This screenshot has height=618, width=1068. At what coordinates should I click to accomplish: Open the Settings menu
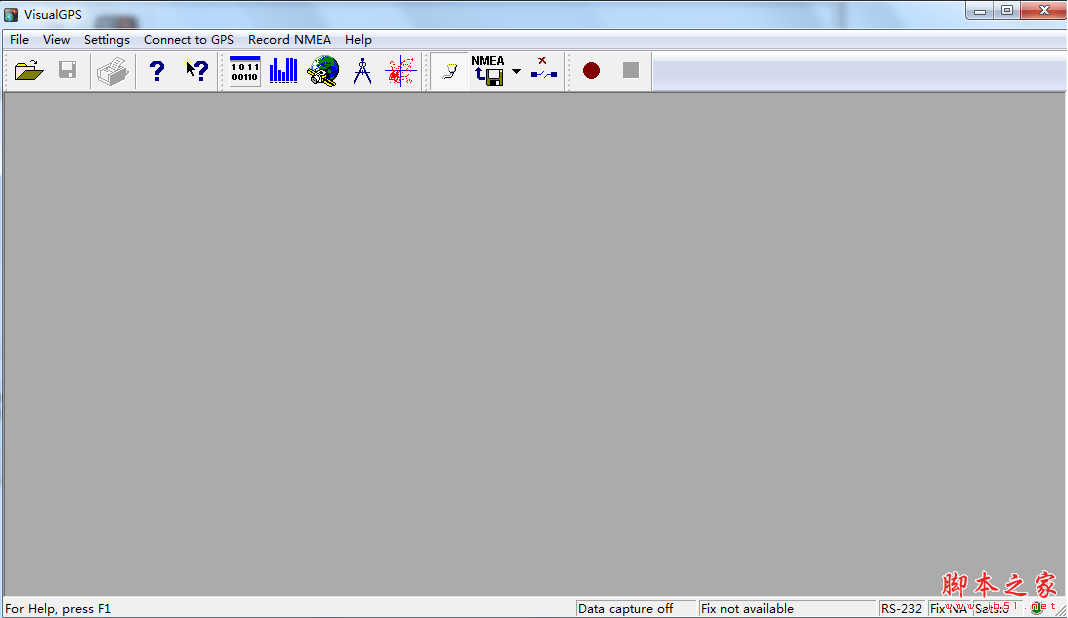coord(107,40)
